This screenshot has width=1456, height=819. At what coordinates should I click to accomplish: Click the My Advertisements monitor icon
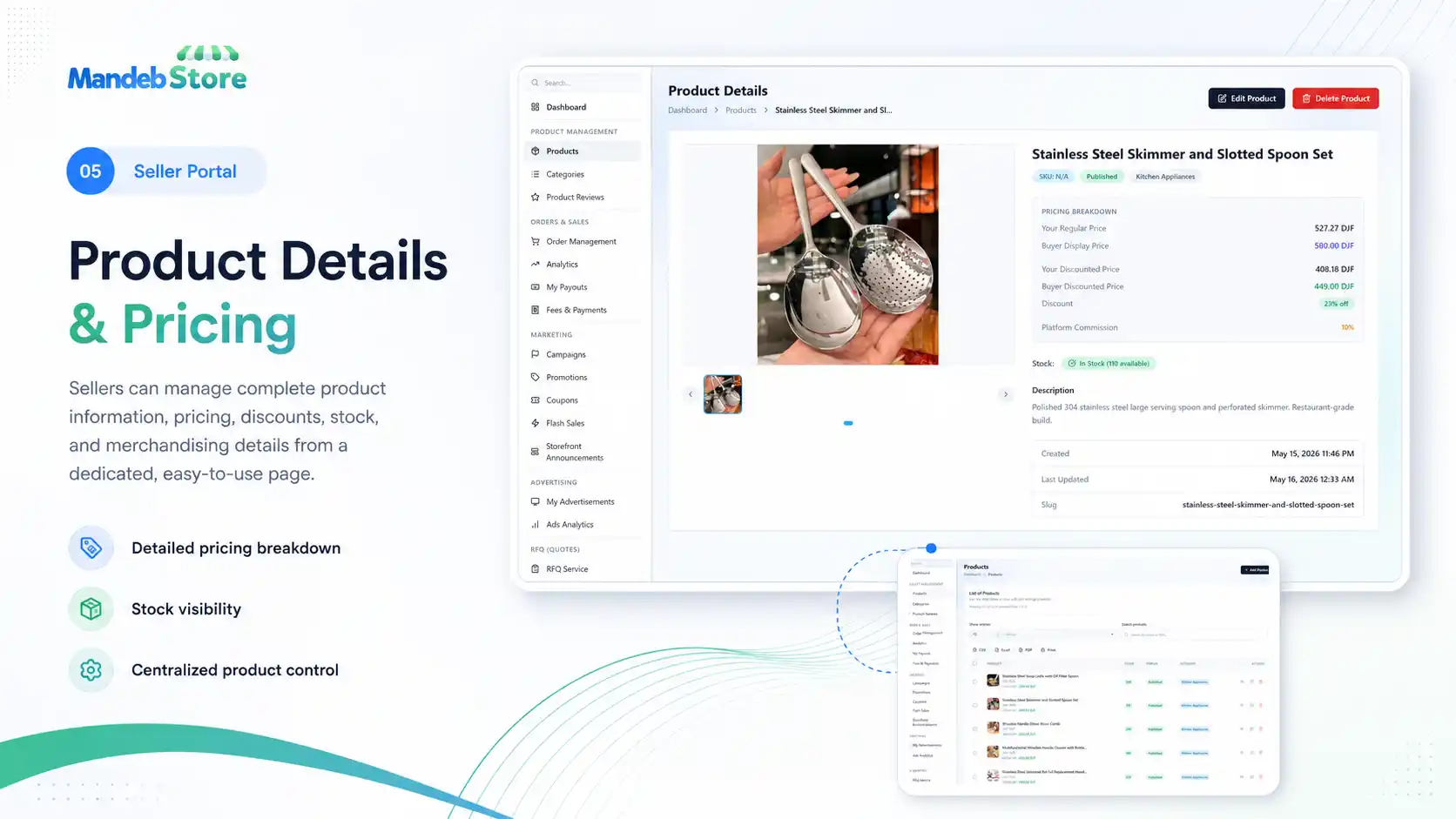(535, 501)
